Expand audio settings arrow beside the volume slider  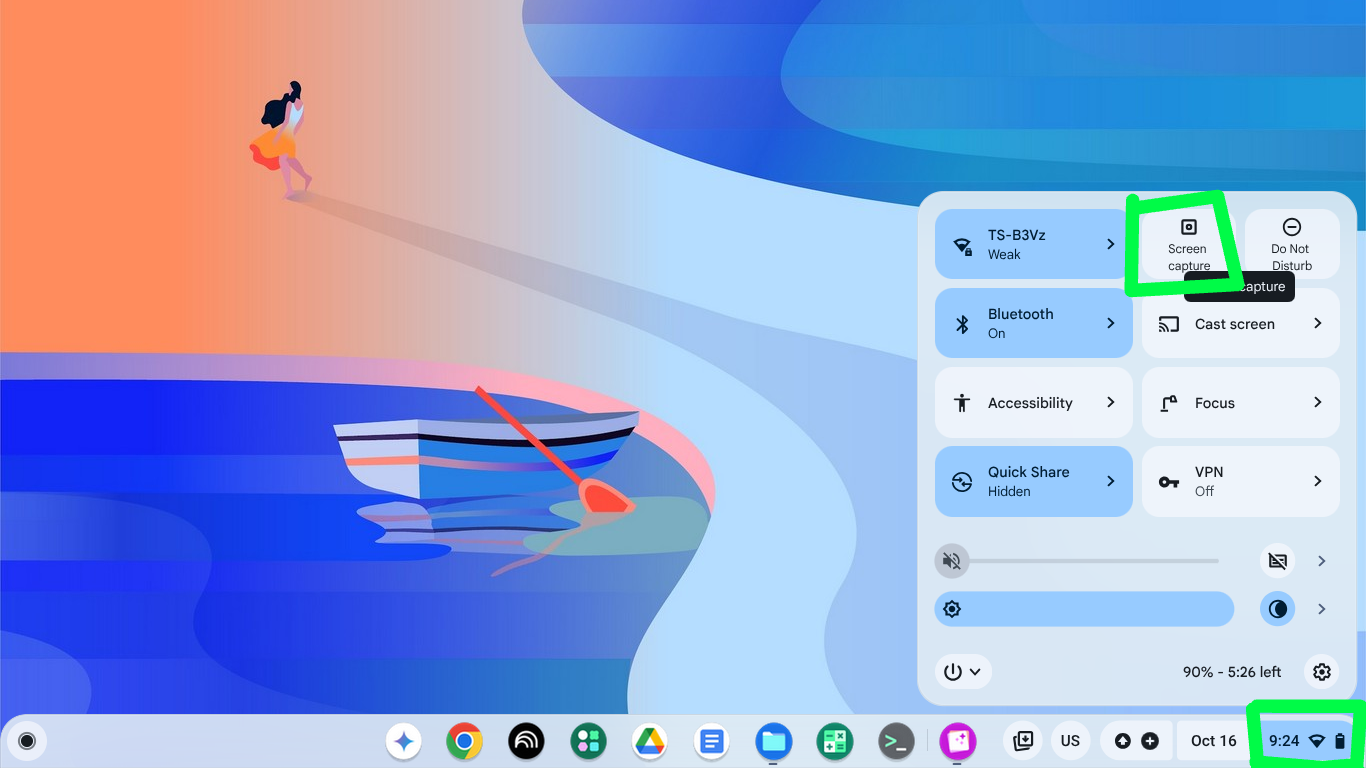click(1322, 561)
